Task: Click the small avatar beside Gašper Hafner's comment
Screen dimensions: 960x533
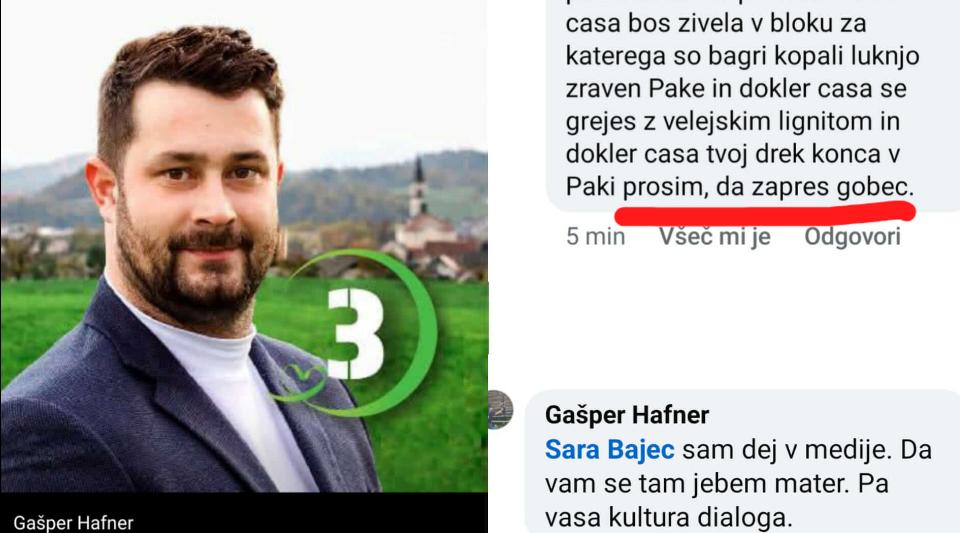Action: tap(500, 409)
